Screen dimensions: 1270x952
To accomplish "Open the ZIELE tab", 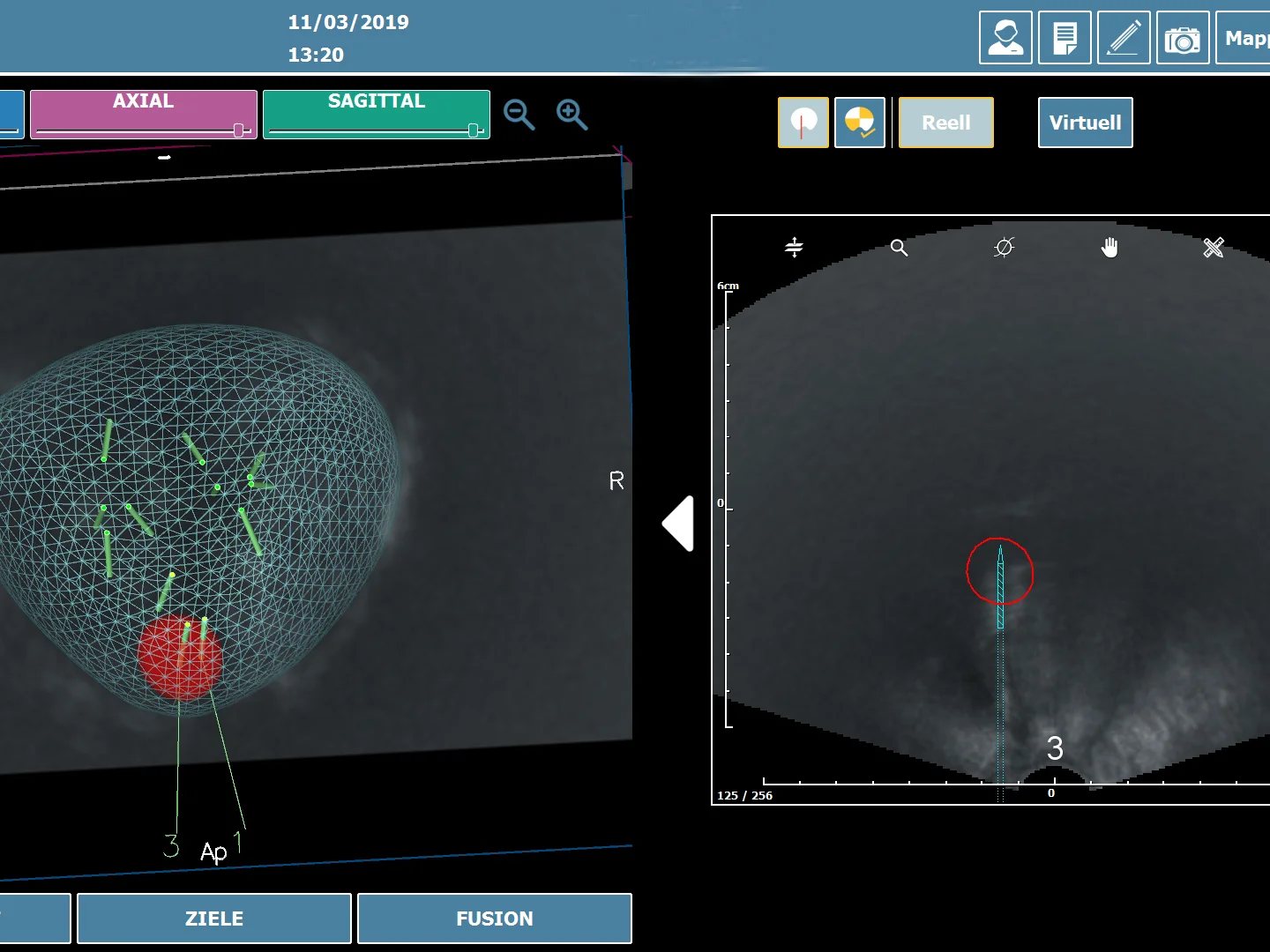I will (214, 919).
